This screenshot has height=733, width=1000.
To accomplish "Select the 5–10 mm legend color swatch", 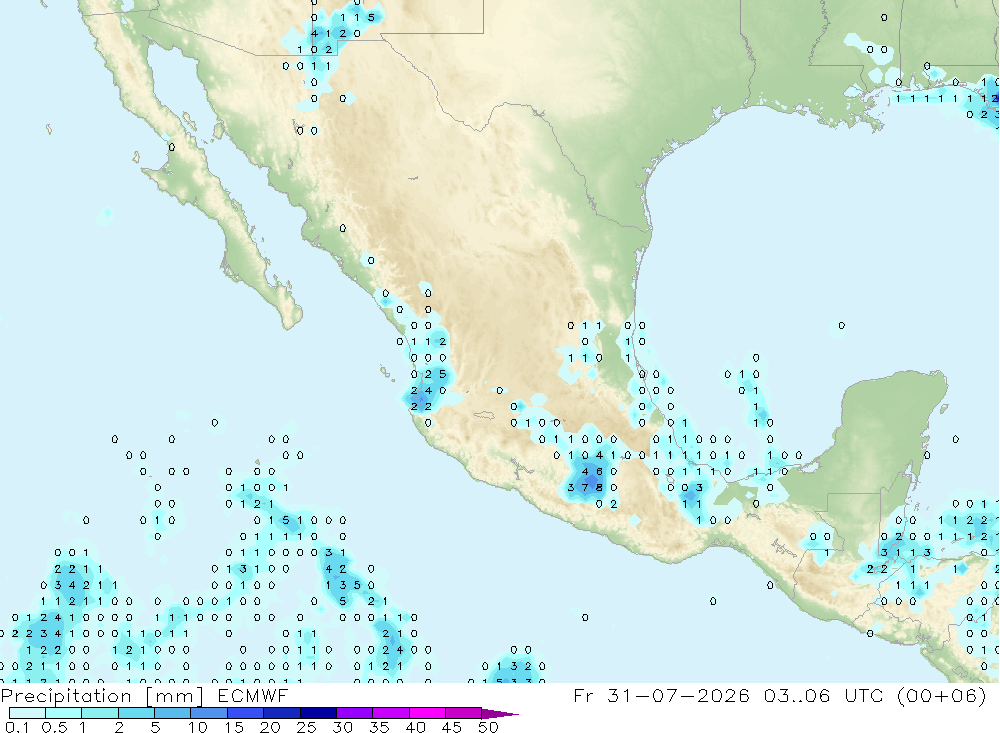I will pos(172,713).
